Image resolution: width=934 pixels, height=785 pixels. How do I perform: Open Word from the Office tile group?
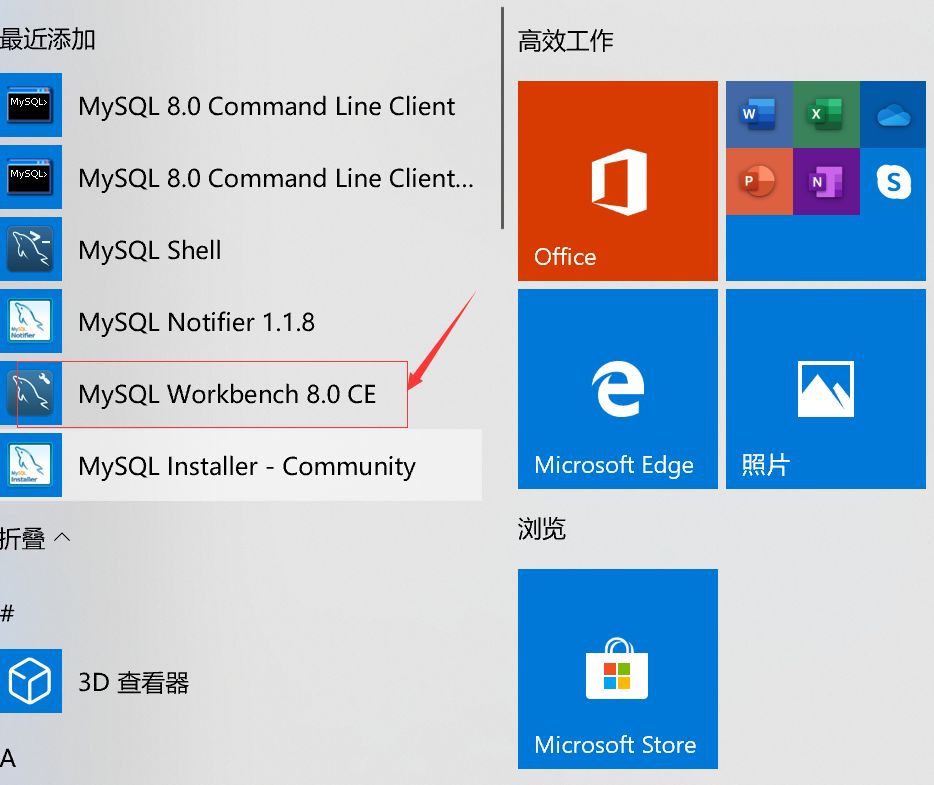point(759,114)
